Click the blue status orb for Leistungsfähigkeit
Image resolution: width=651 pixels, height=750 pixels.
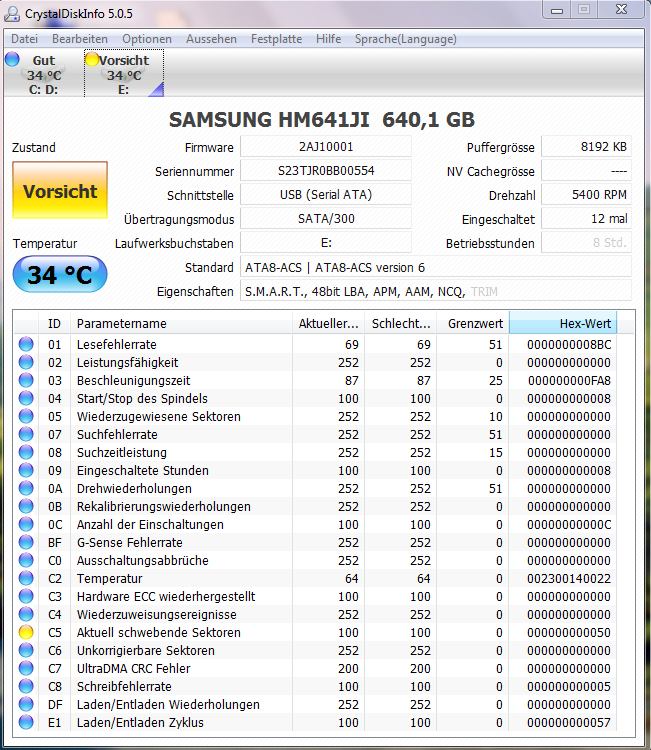tap(26, 362)
